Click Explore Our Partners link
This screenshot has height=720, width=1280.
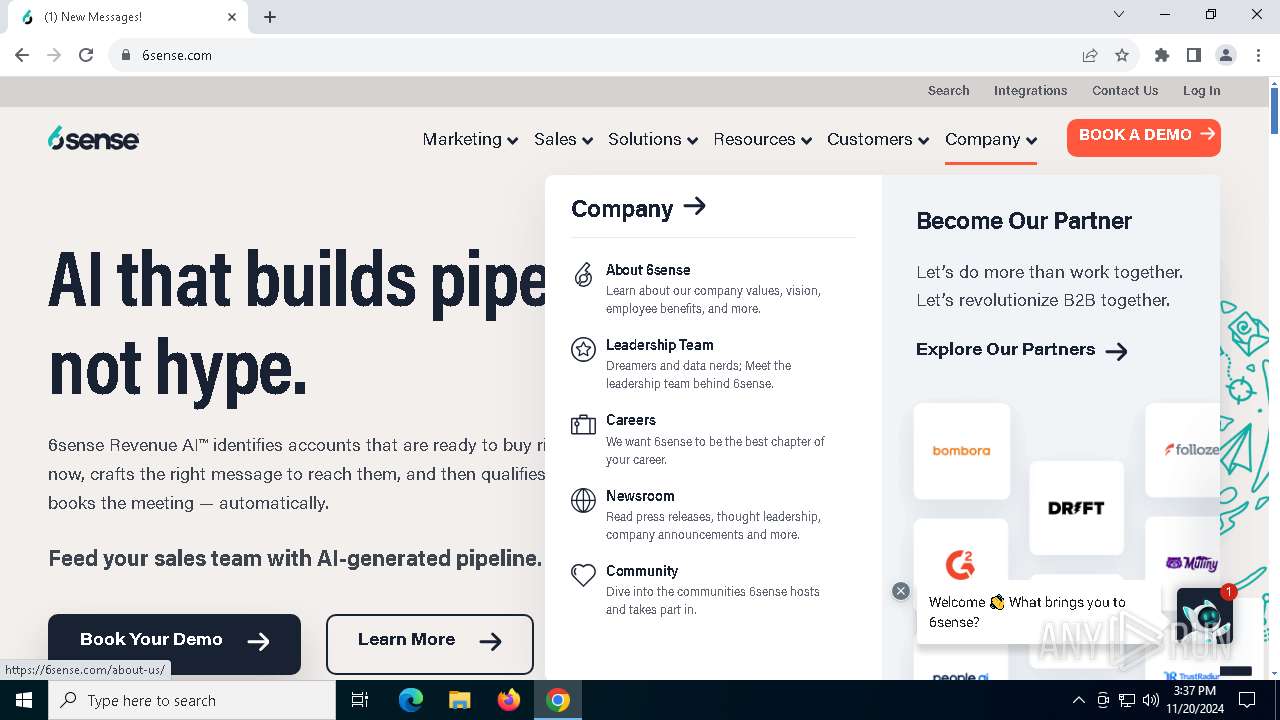click(1022, 349)
